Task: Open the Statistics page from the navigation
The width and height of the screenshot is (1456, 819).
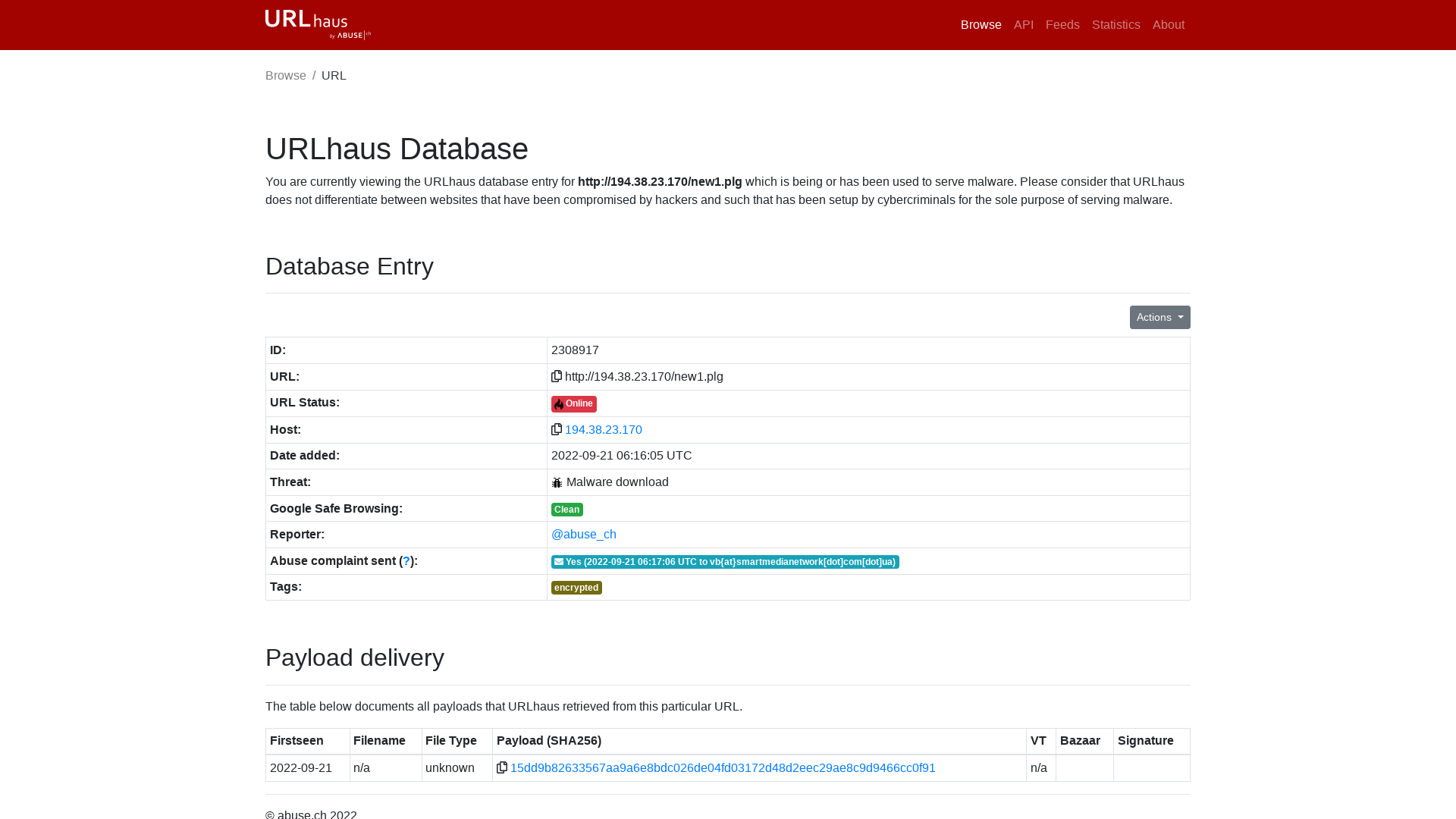Action: (1116, 24)
